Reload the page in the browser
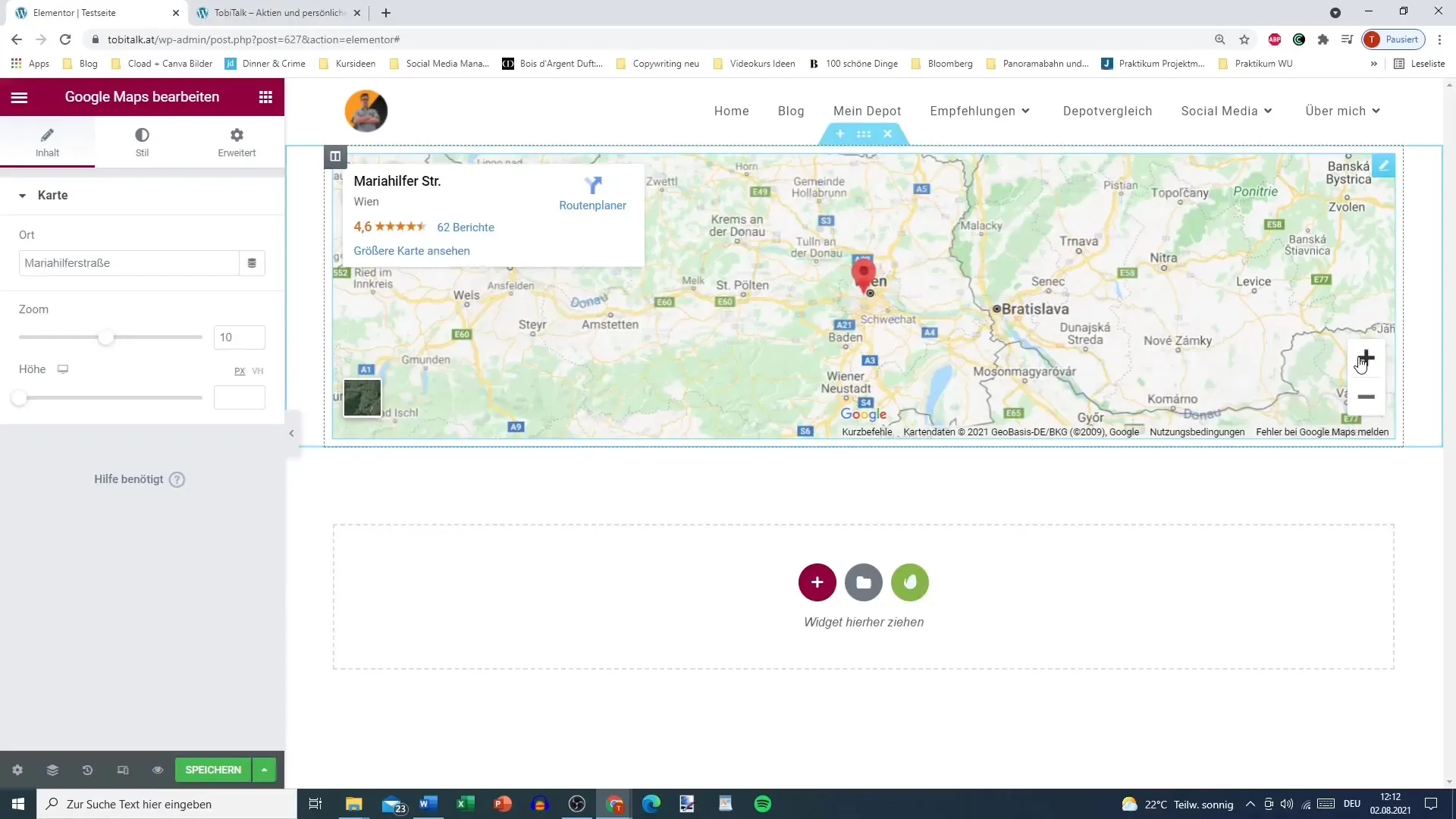This screenshot has width=1456, height=819. (x=65, y=39)
